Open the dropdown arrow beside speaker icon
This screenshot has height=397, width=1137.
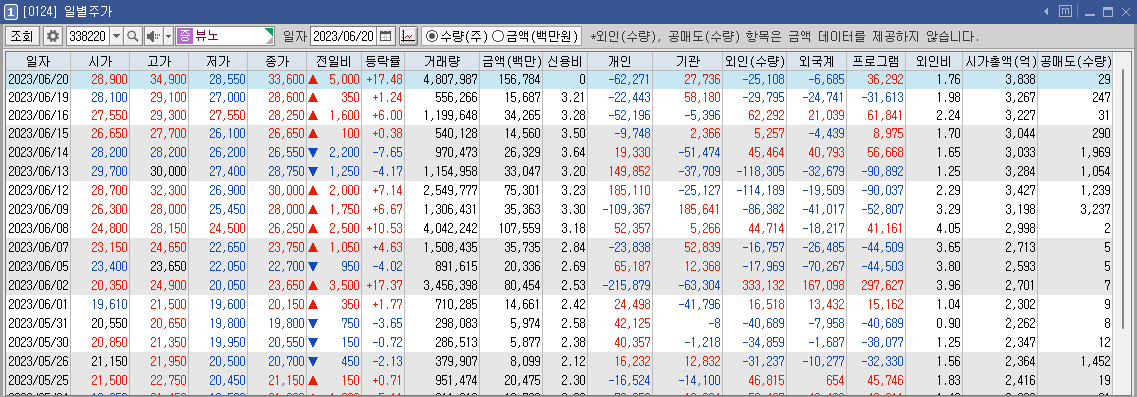[x=168, y=36]
